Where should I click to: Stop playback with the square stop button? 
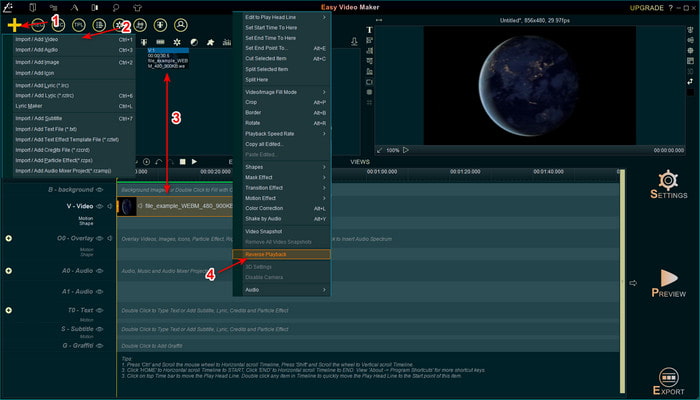point(183,162)
